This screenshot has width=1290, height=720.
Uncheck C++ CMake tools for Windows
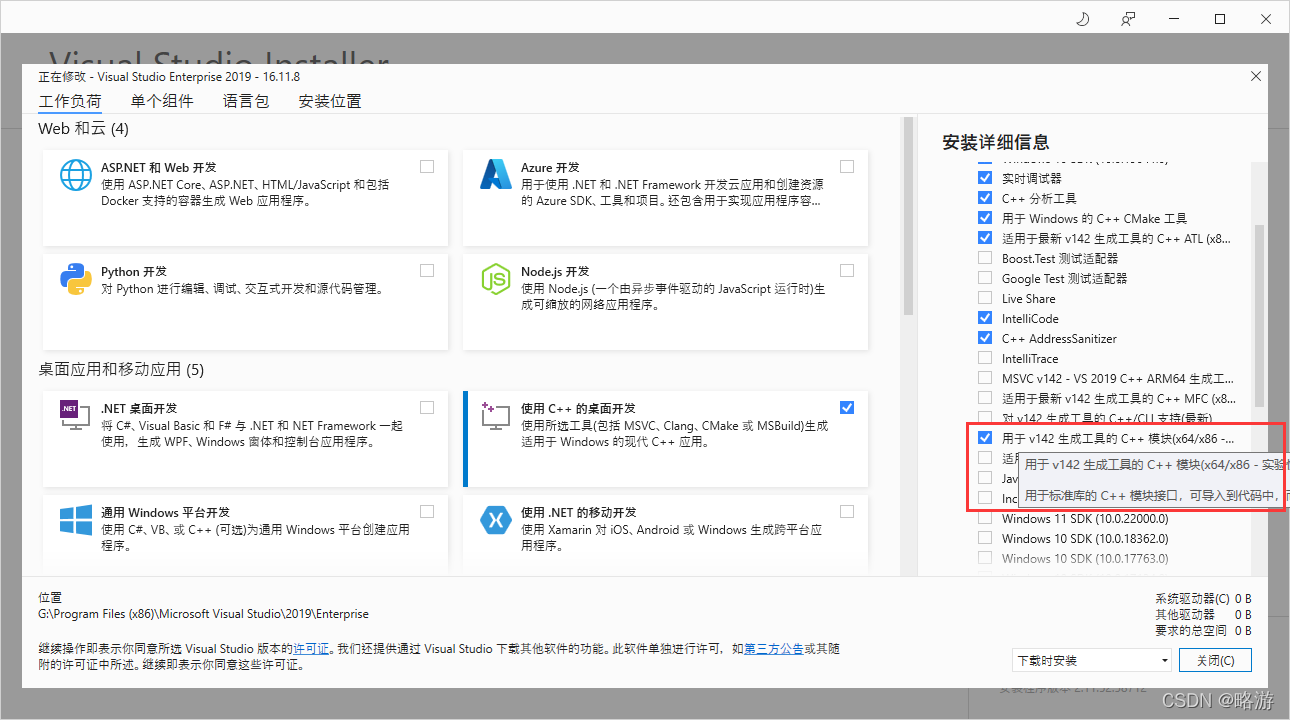pyautogui.click(x=985, y=218)
